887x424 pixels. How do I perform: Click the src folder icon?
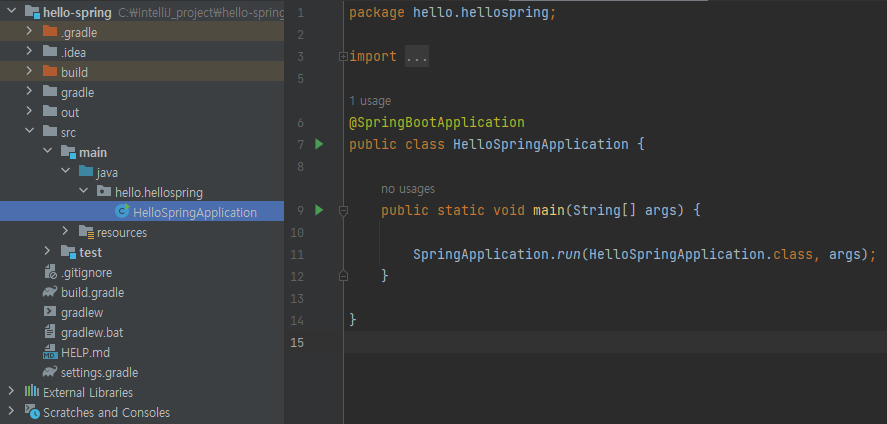pyautogui.click(x=50, y=132)
